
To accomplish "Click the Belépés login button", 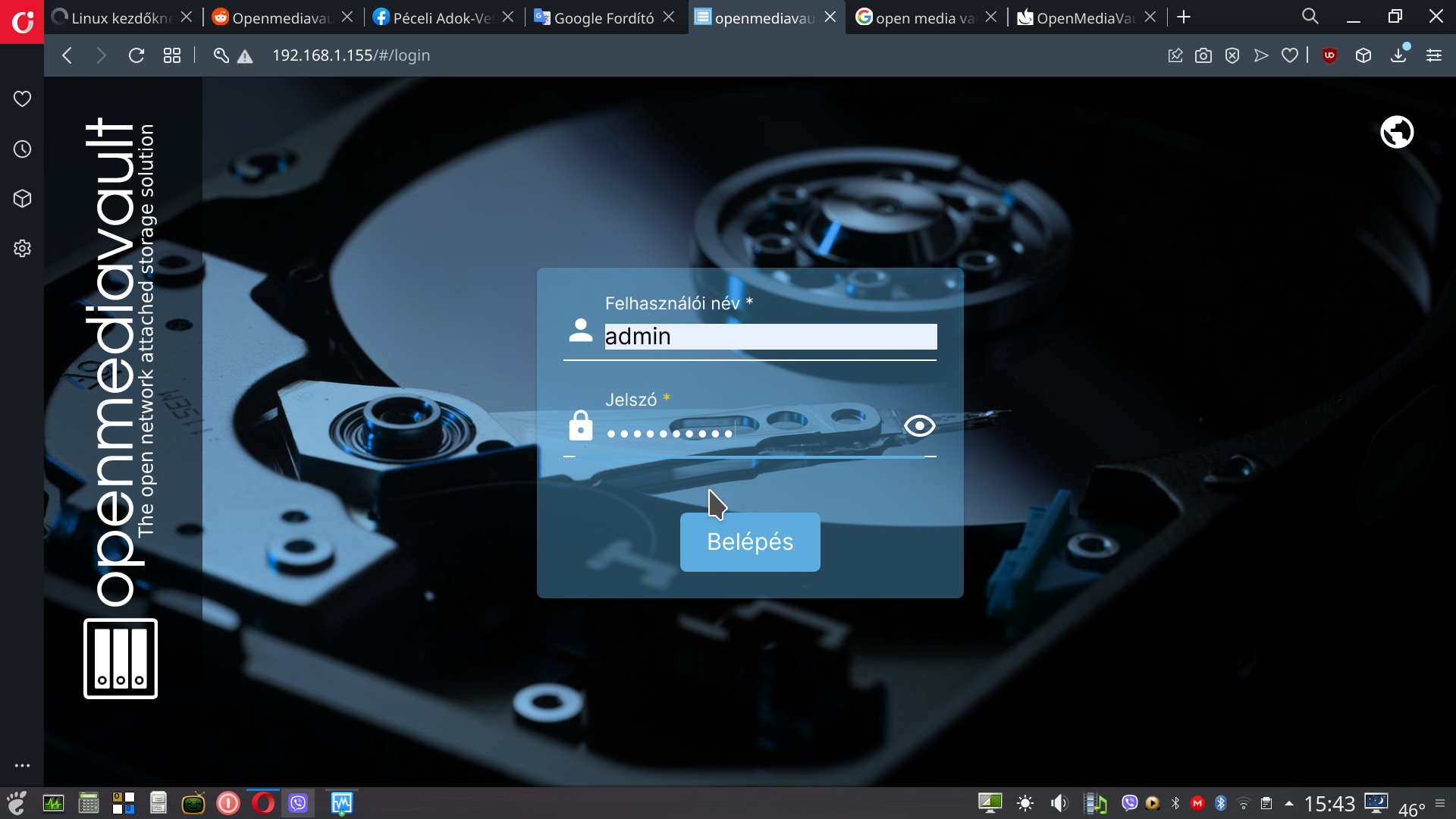I will click(x=750, y=541).
